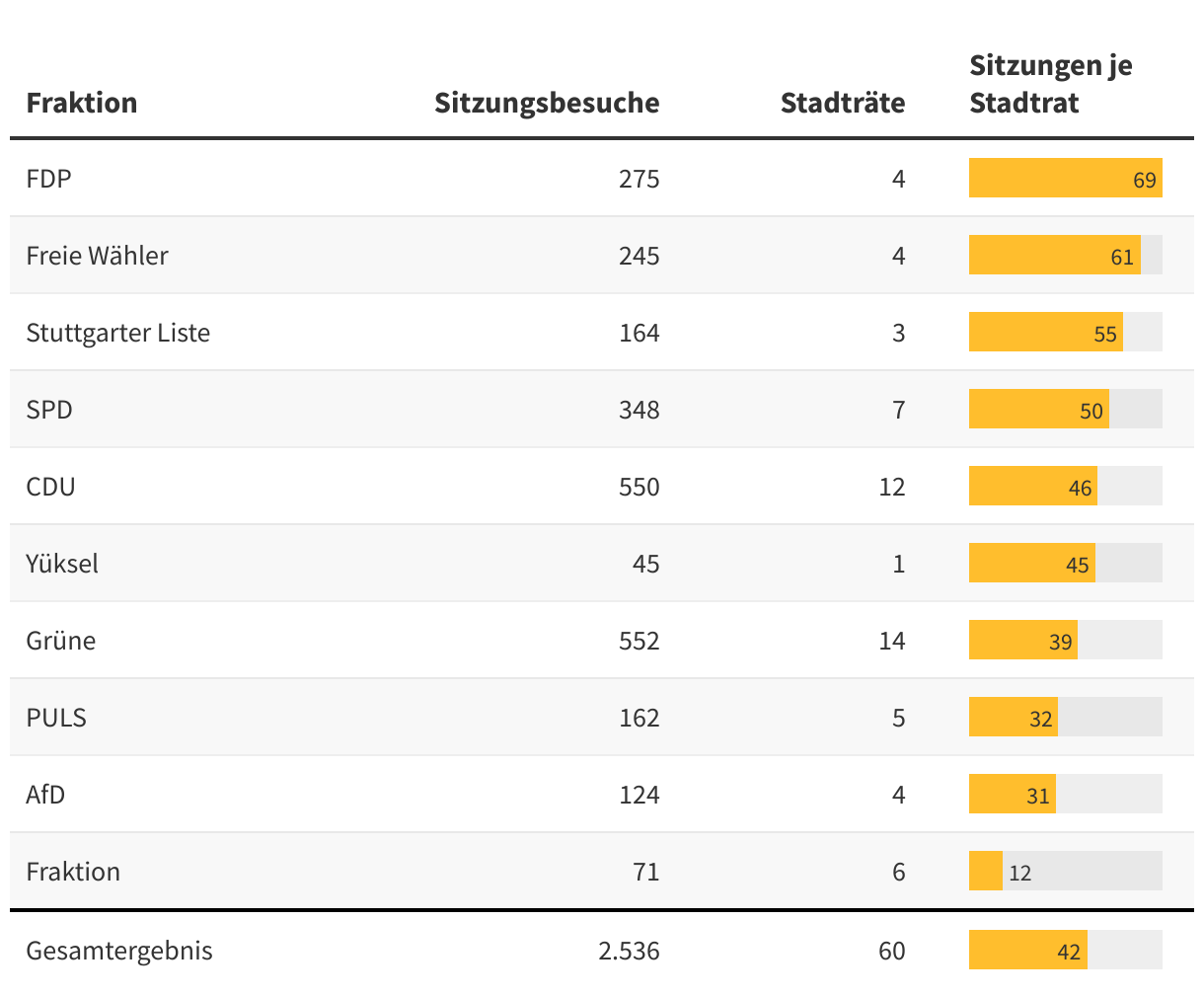Select the Gesamtergebnis total 2.536
The width and height of the screenshot is (1204, 997).
point(629,951)
